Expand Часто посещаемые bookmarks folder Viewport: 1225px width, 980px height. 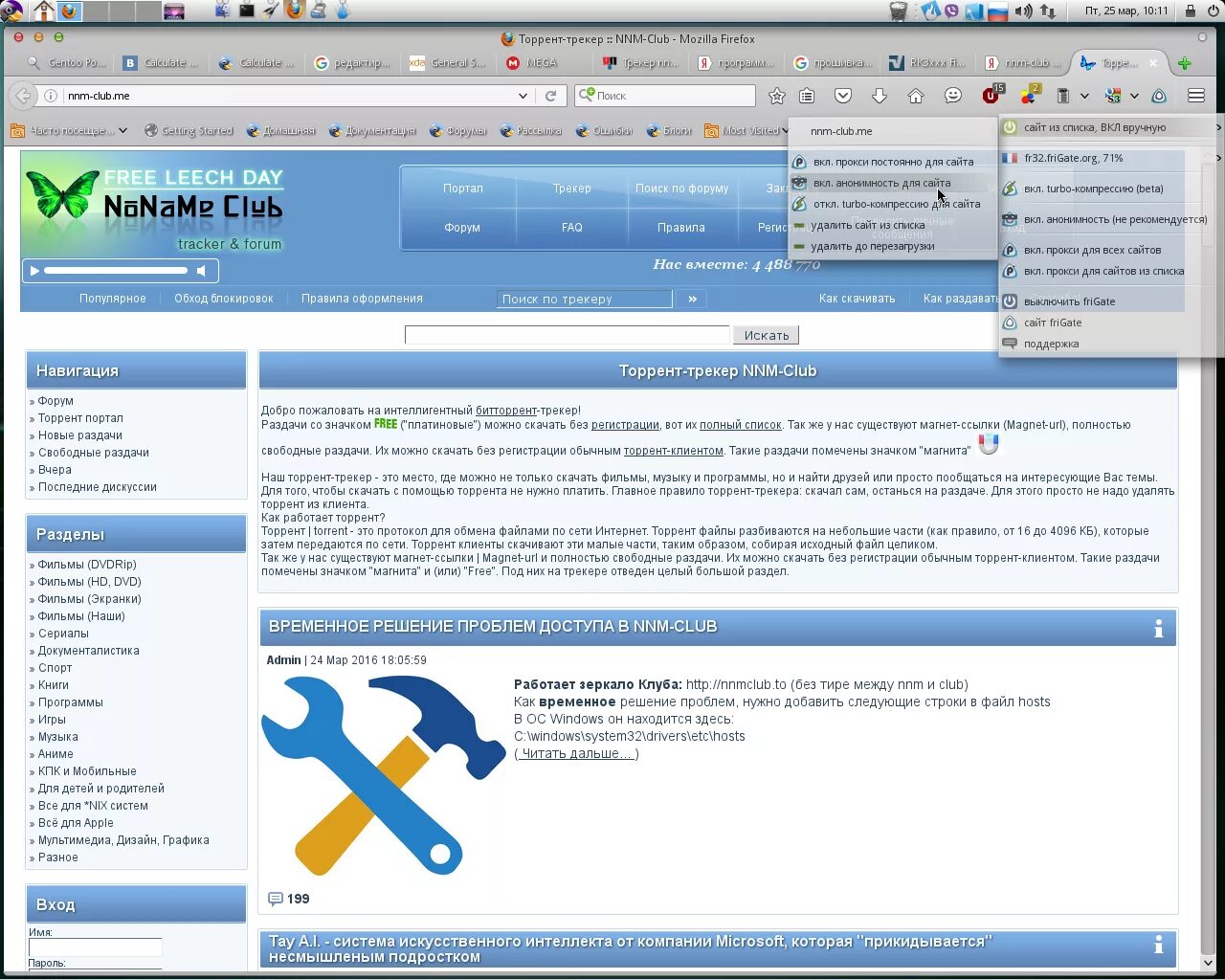tap(68, 131)
